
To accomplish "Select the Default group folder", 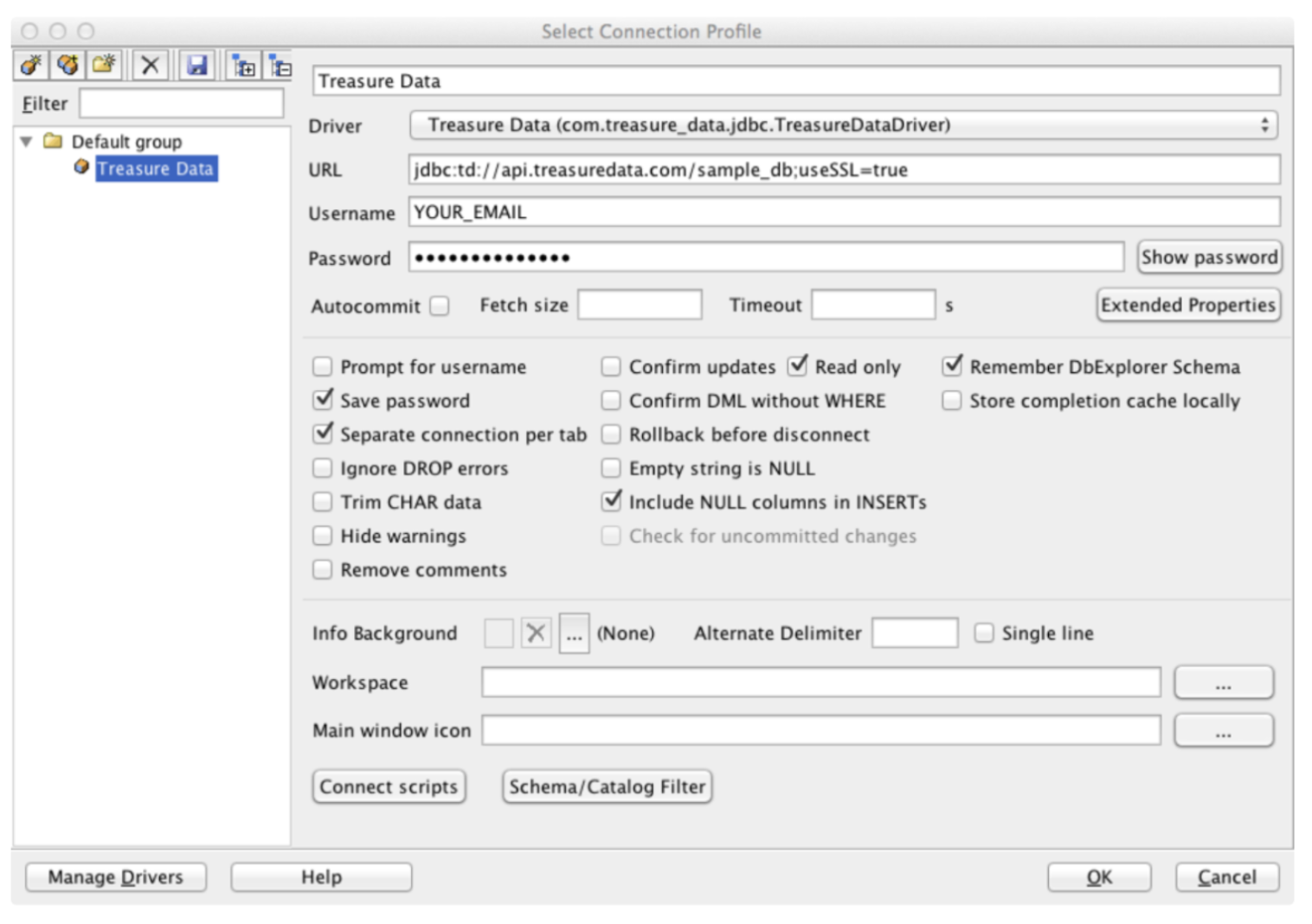I will point(125,141).
